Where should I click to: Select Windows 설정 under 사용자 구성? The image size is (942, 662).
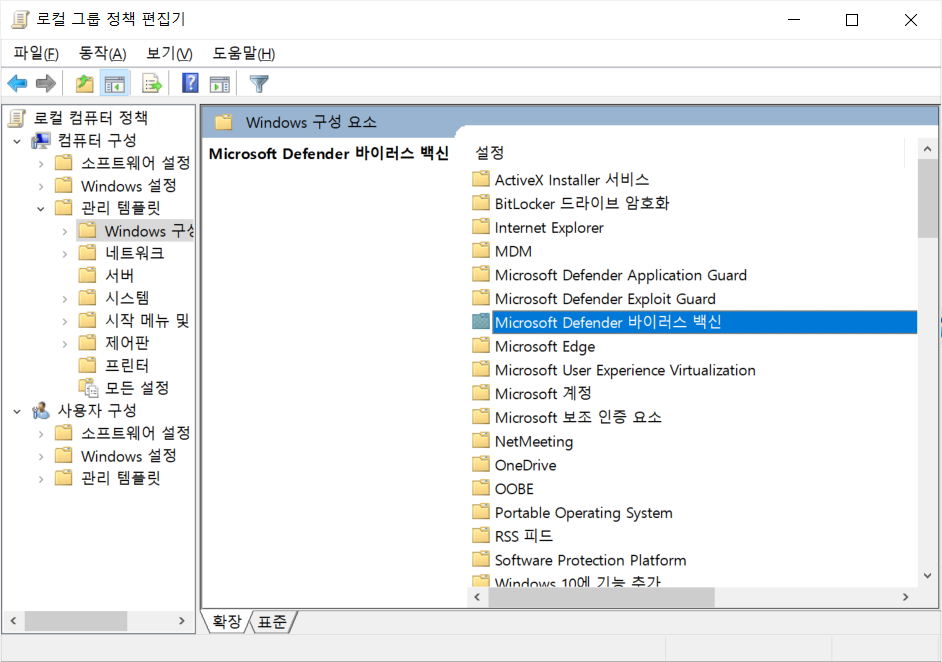(x=129, y=455)
